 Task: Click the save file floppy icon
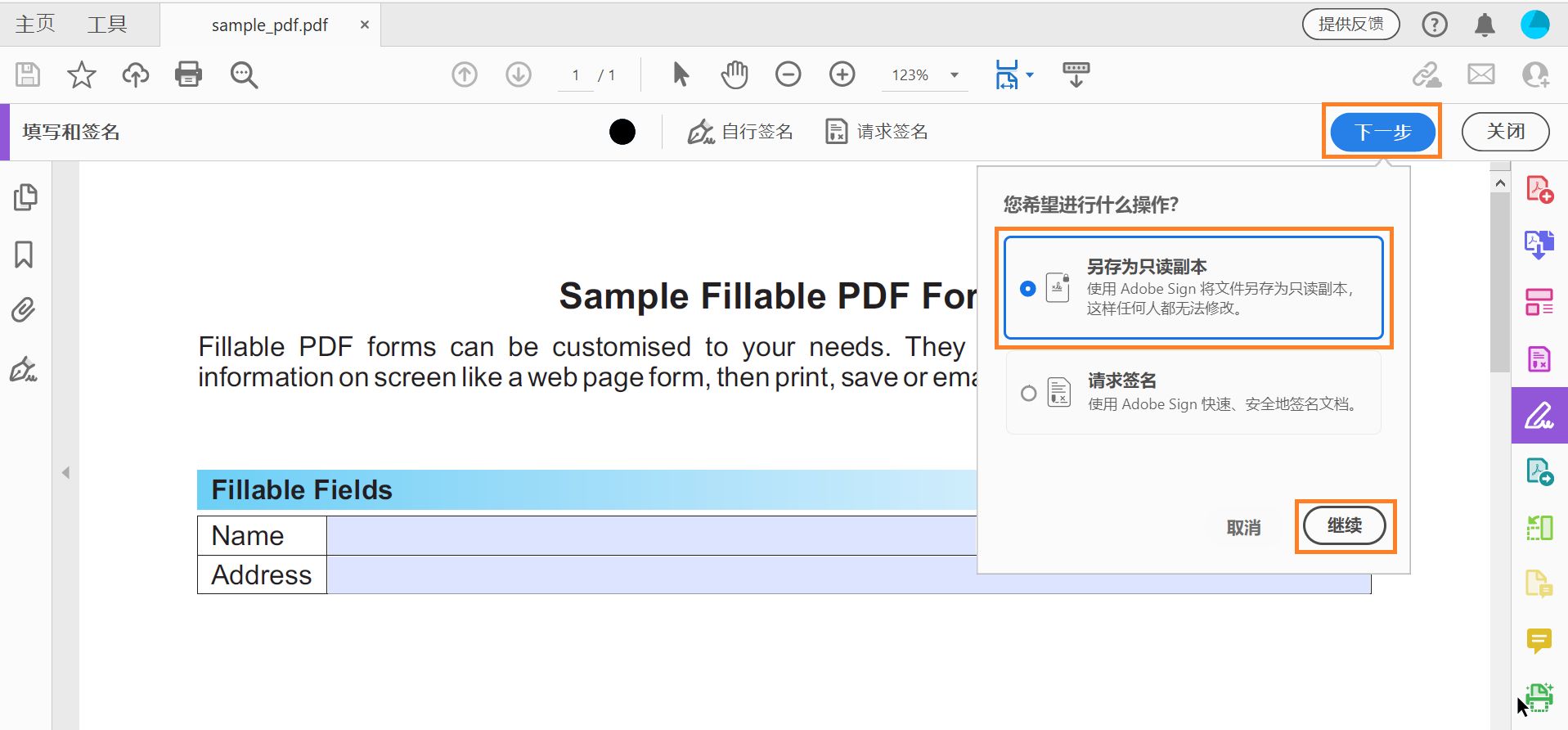click(28, 74)
